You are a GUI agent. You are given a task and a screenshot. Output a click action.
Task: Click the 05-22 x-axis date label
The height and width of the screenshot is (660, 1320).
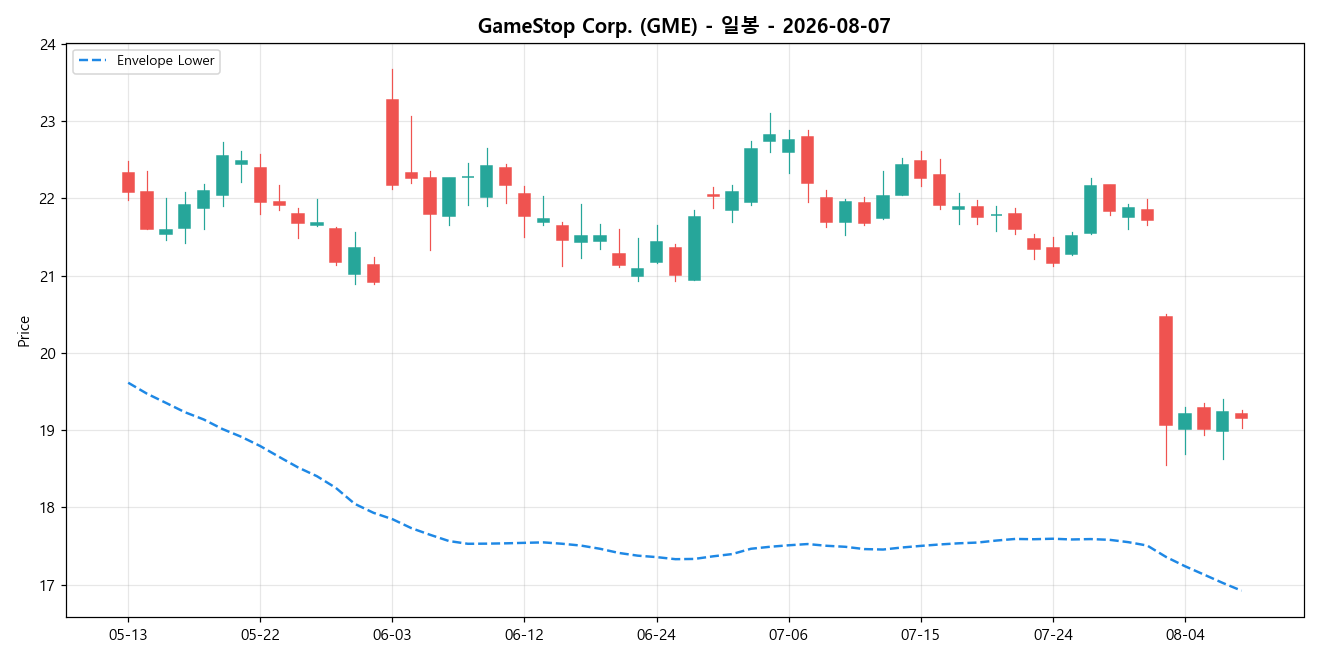coord(260,636)
